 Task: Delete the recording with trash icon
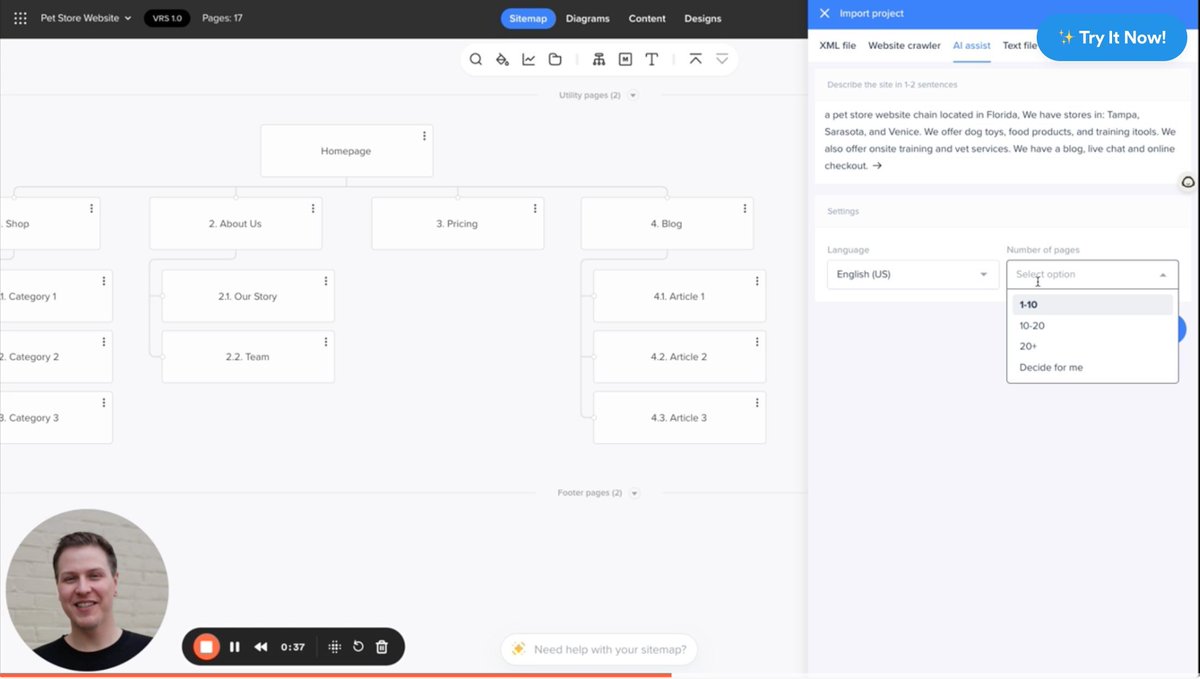click(x=382, y=647)
